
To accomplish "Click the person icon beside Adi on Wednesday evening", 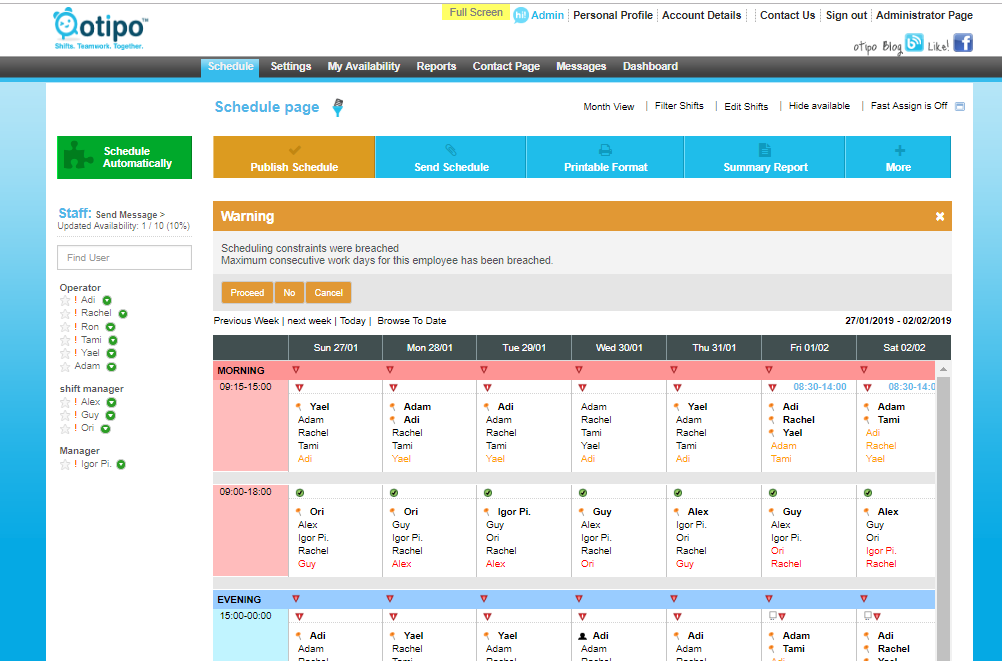I will pyautogui.click(x=582, y=636).
